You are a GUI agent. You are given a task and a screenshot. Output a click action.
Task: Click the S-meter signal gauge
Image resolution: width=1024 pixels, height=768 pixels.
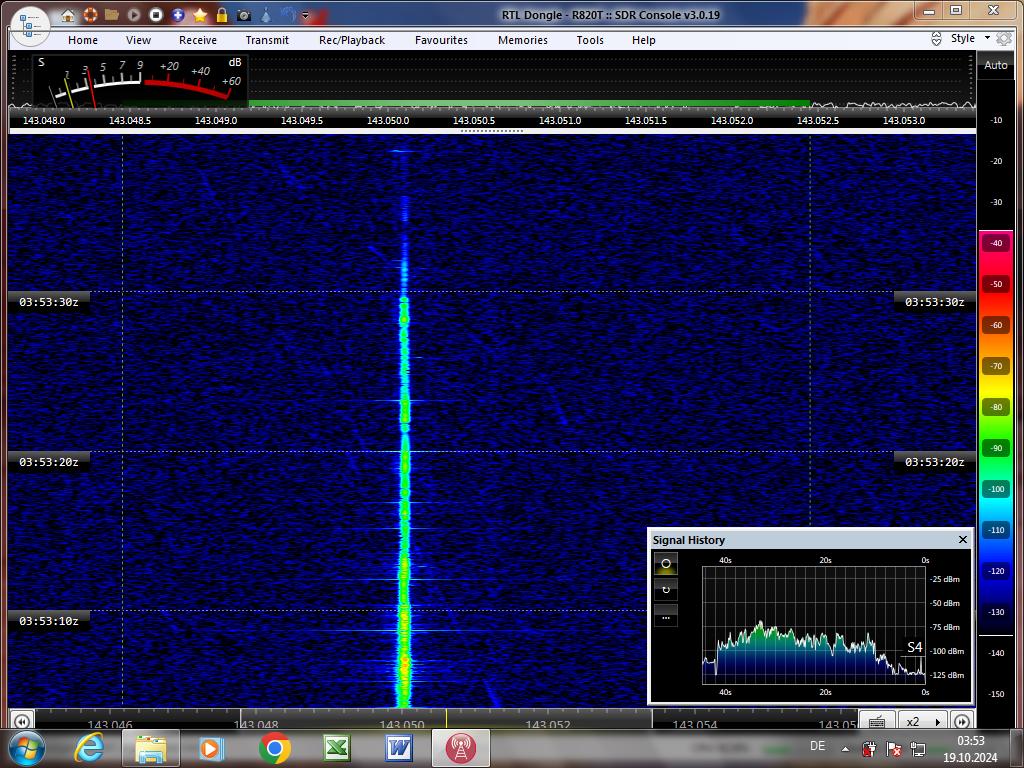point(140,80)
